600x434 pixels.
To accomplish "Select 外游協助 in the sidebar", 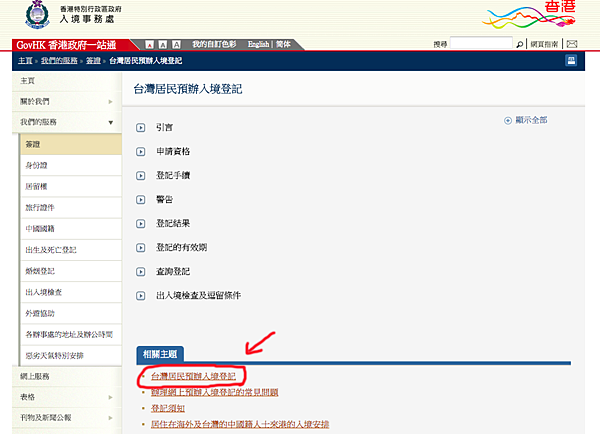I will [x=71, y=313].
